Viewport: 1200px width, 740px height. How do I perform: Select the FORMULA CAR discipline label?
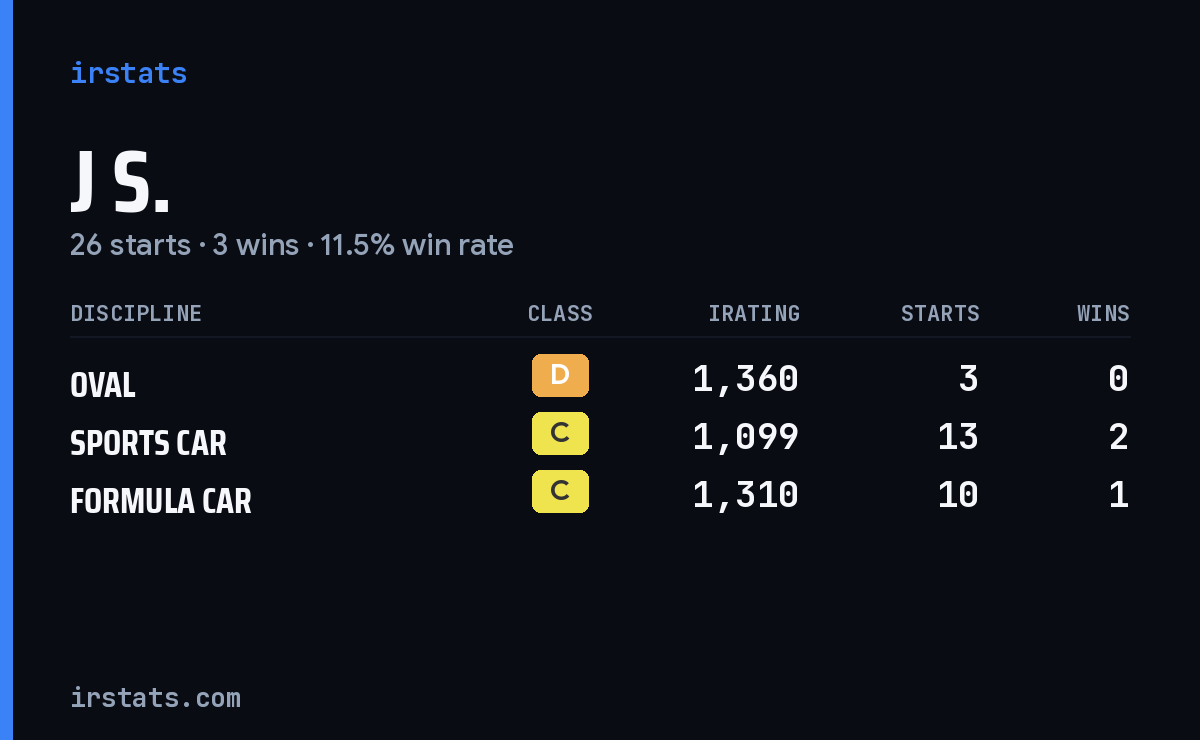tap(160, 501)
